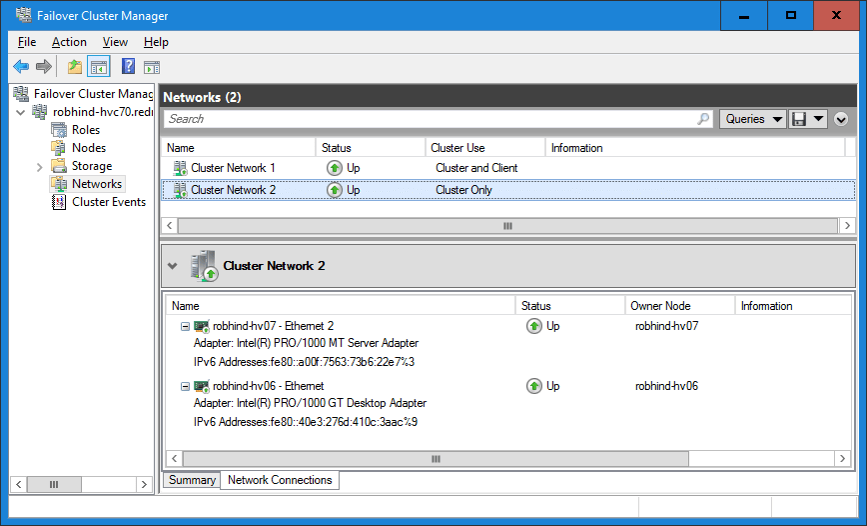Toggle the Show/Hide Console Tree icon
Image resolution: width=867 pixels, height=526 pixels.
pyautogui.click(x=99, y=67)
